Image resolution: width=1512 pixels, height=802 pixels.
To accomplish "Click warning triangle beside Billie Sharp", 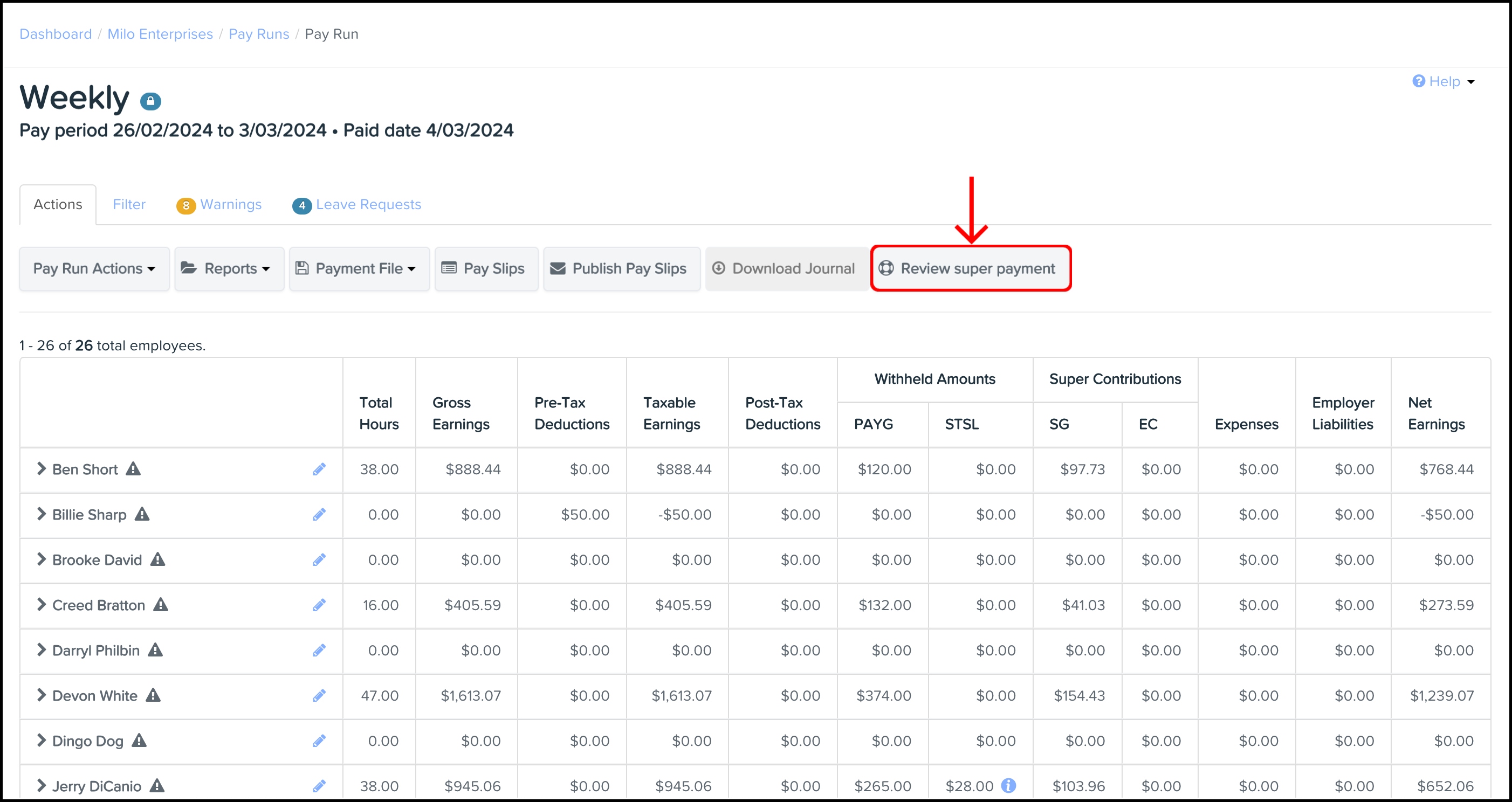I will tap(142, 515).
